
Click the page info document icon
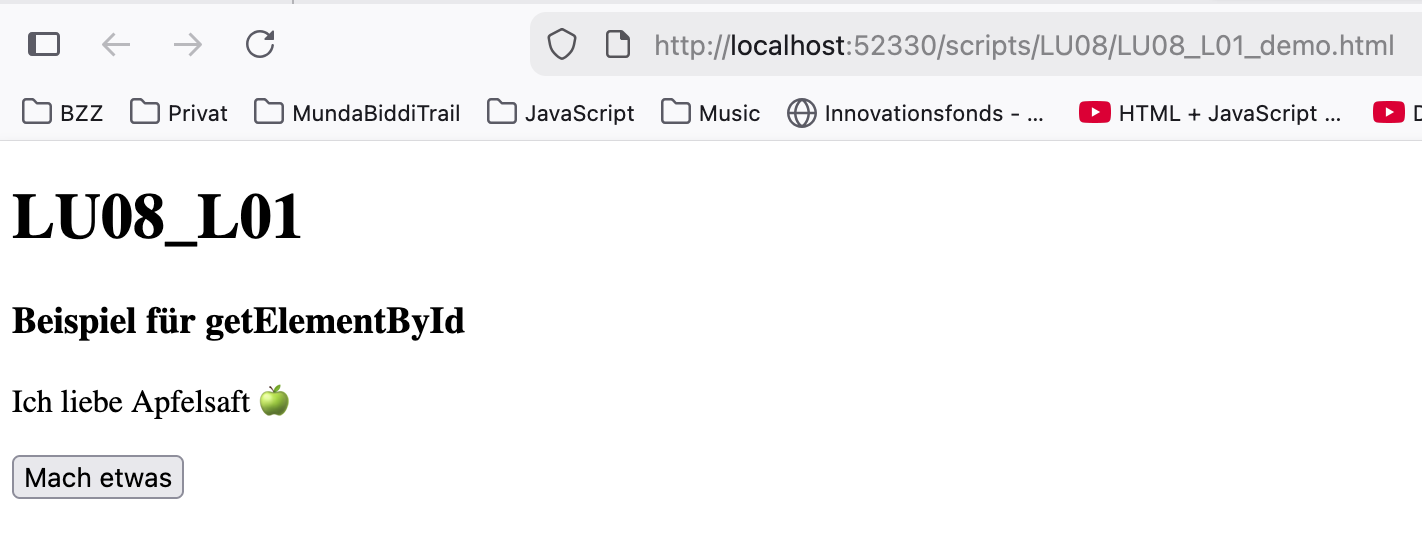pos(618,44)
